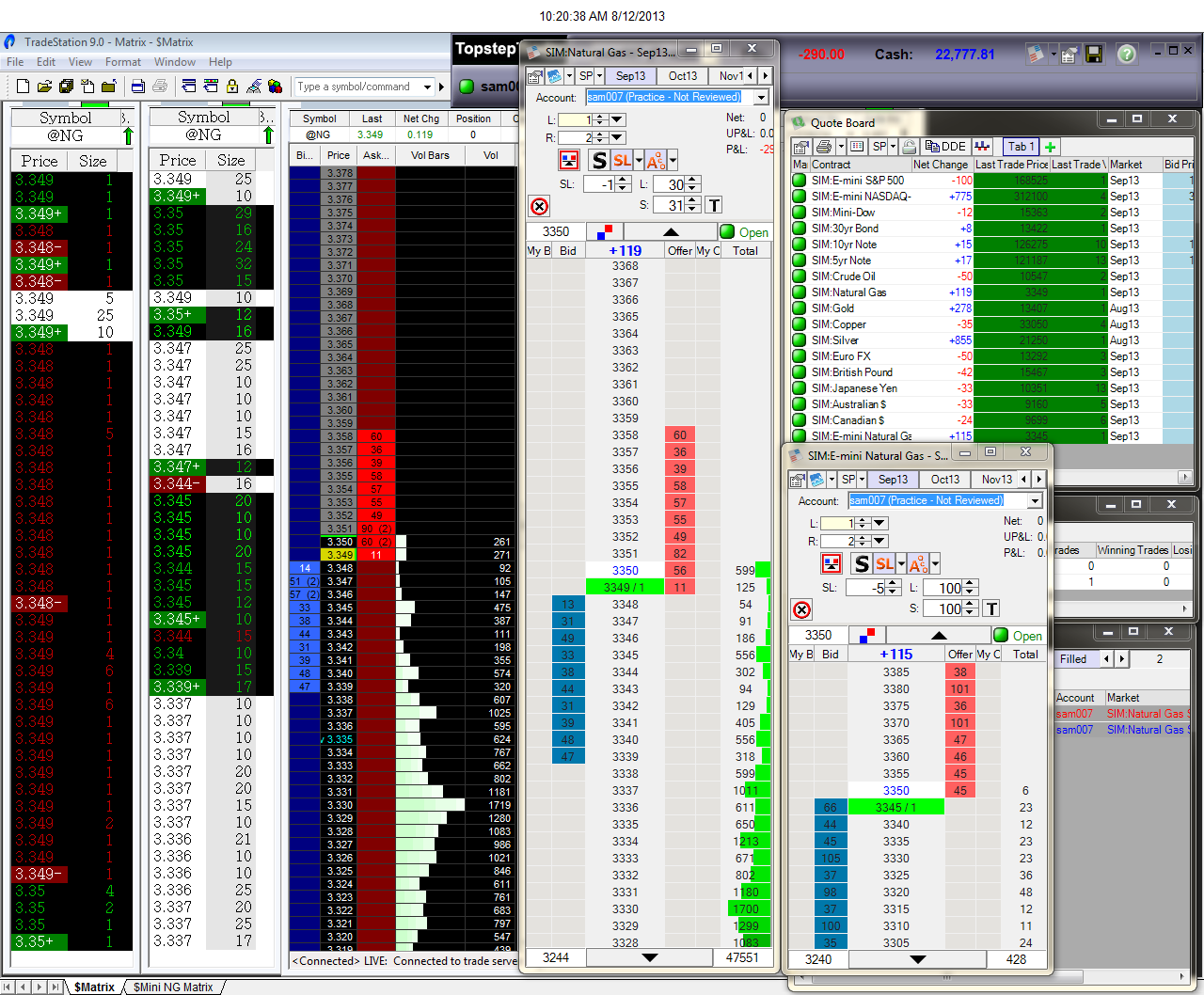
Task: Click the column layout icon in Quote Board toolbar
Action: tap(857, 147)
